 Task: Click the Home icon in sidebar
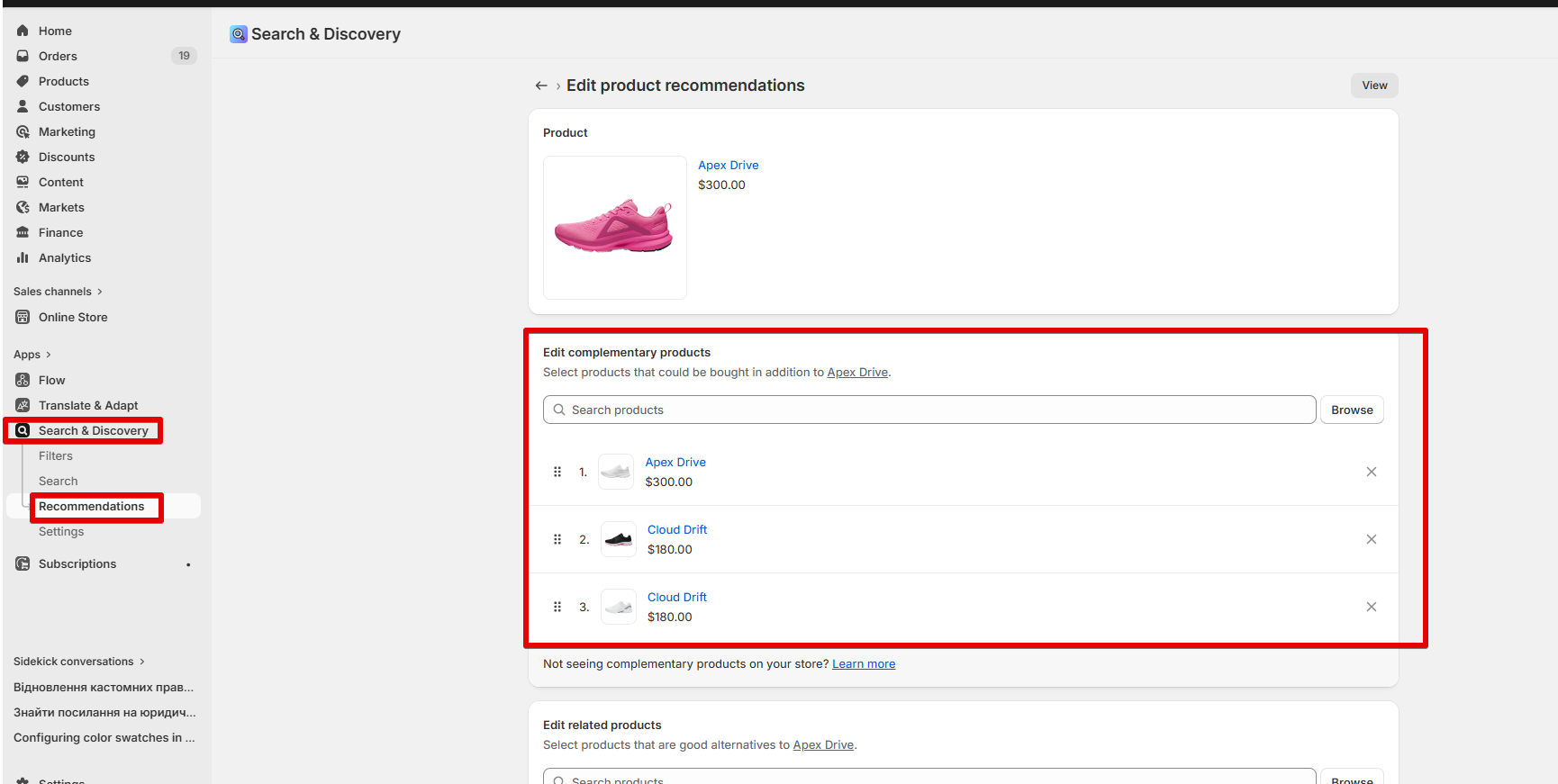[x=23, y=31]
